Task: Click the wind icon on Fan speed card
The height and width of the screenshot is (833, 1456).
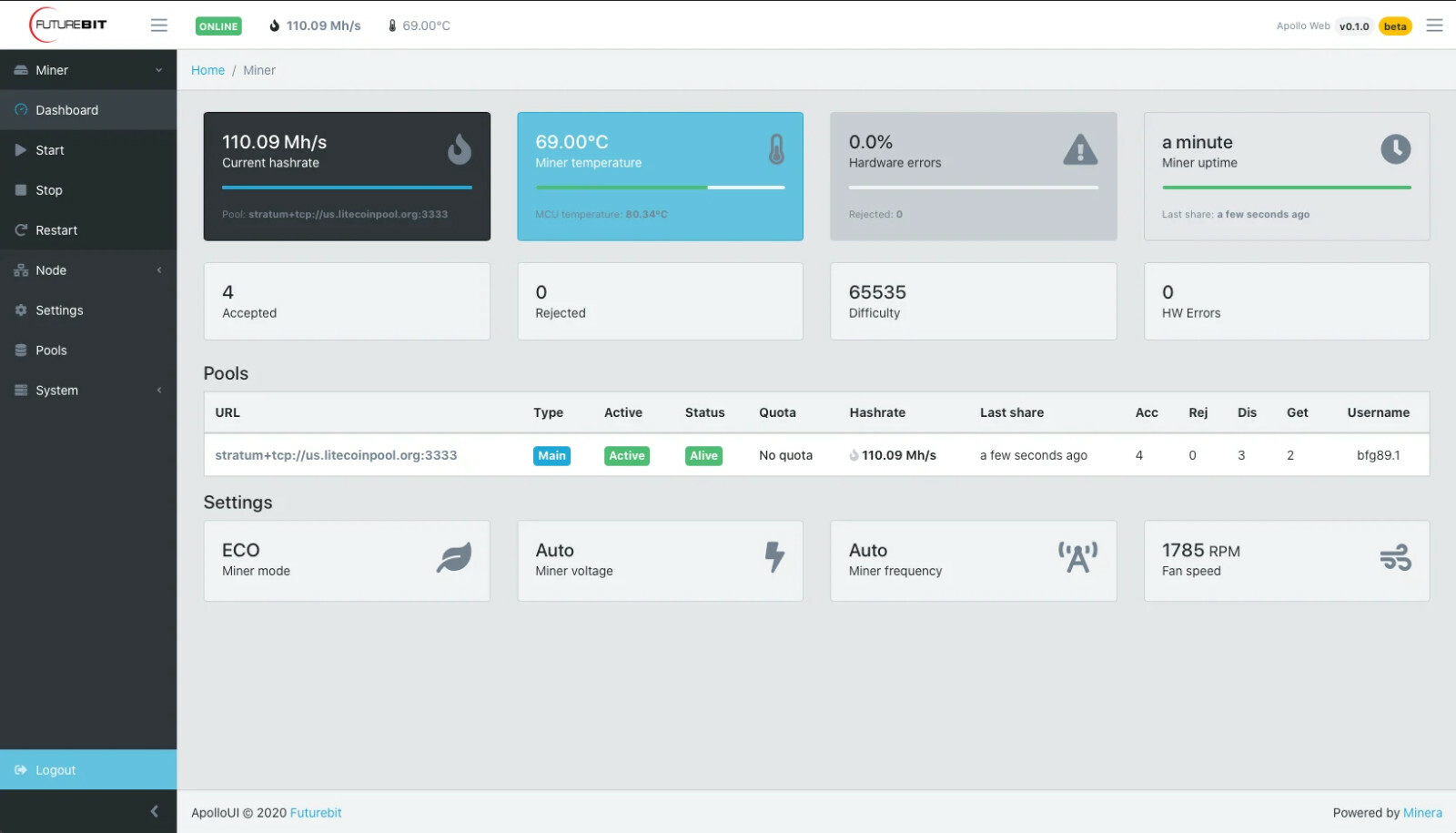Action: [x=1395, y=557]
